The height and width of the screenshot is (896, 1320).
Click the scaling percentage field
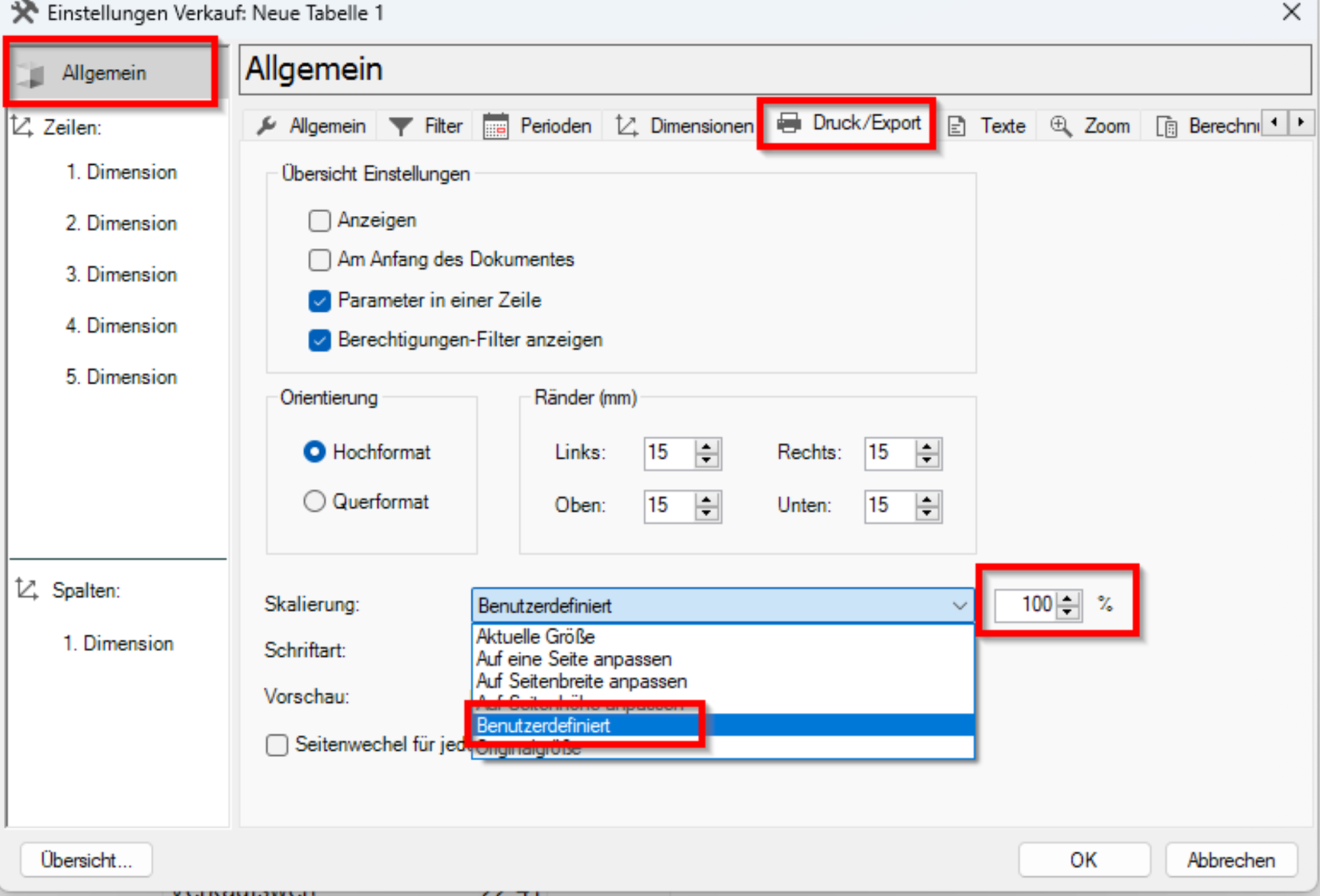pyautogui.click(x=1025, y=605)
